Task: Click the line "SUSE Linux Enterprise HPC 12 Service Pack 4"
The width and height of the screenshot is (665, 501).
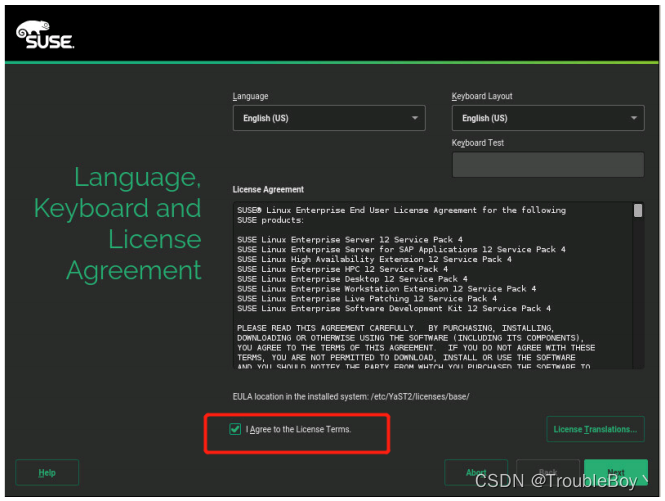Action: 343,269
